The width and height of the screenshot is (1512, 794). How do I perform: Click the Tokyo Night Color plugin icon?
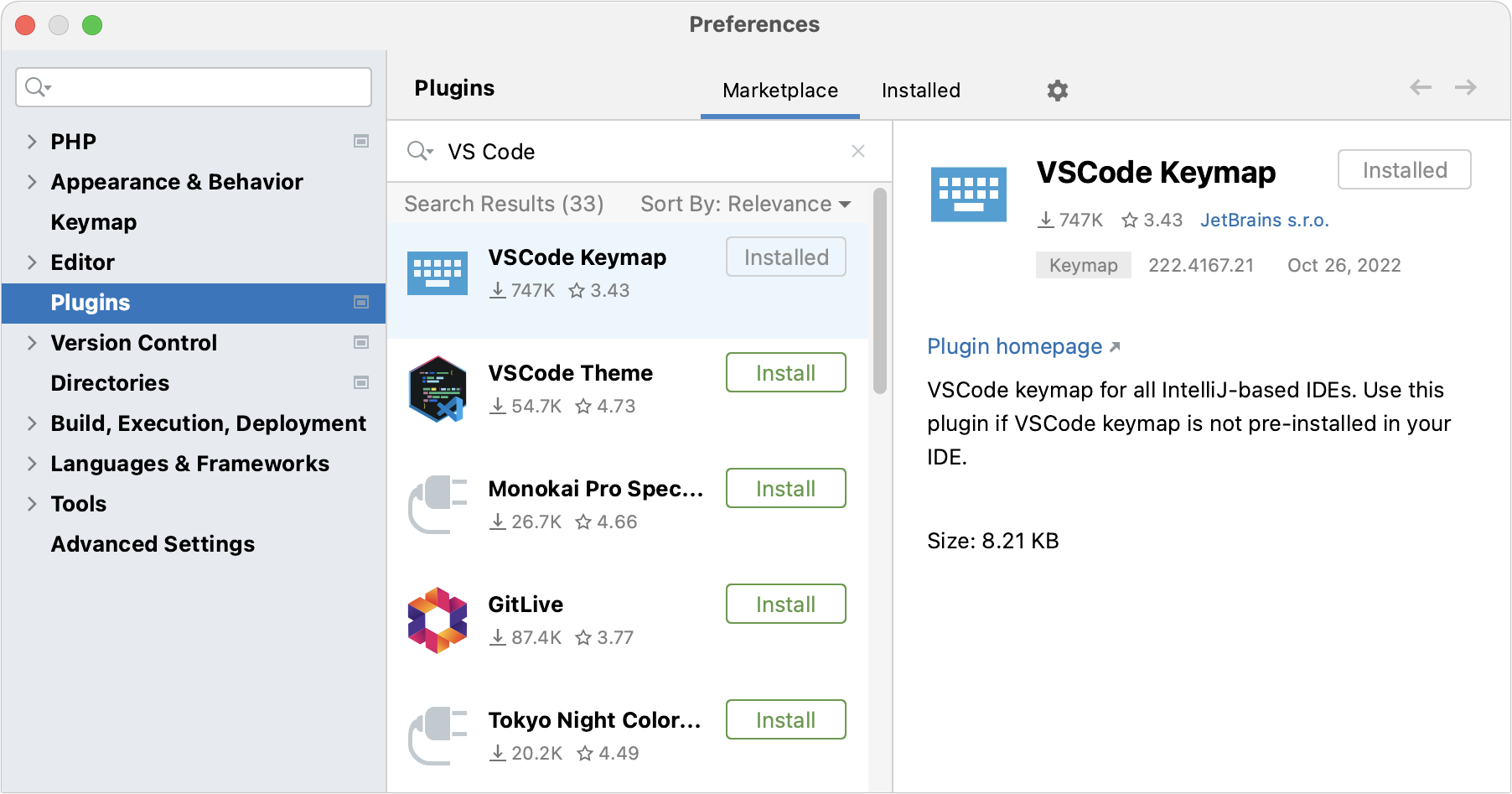(438, 736)
